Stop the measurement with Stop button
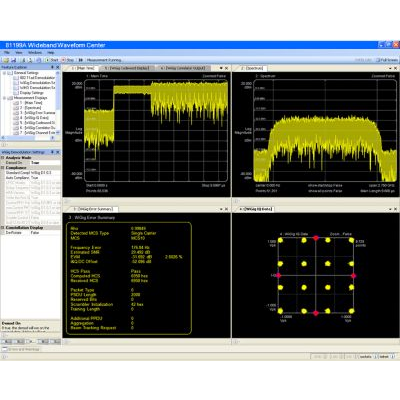This screenshot has height=400, width=400. (68, 60)
